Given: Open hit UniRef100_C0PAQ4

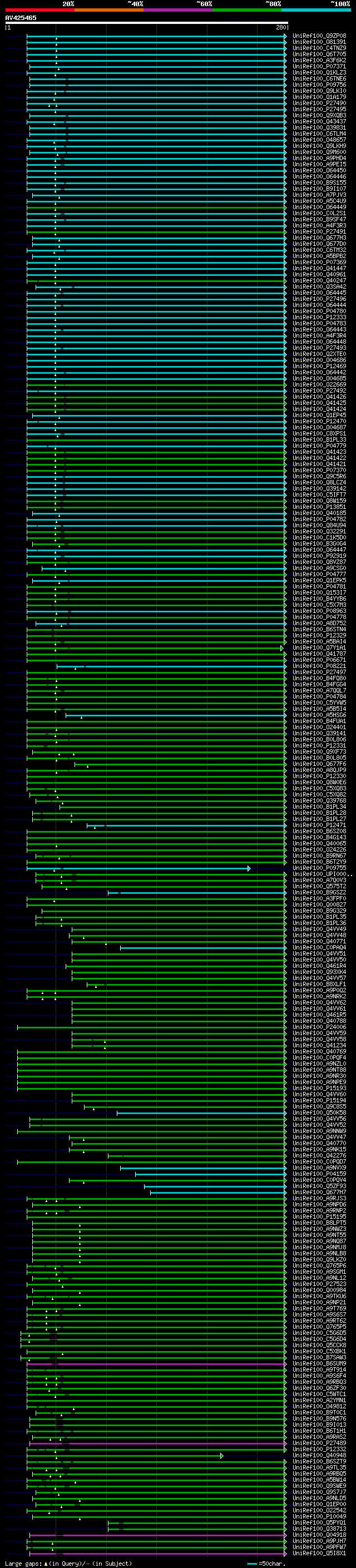Looking at the screenshot, I should tap(319, 947).
